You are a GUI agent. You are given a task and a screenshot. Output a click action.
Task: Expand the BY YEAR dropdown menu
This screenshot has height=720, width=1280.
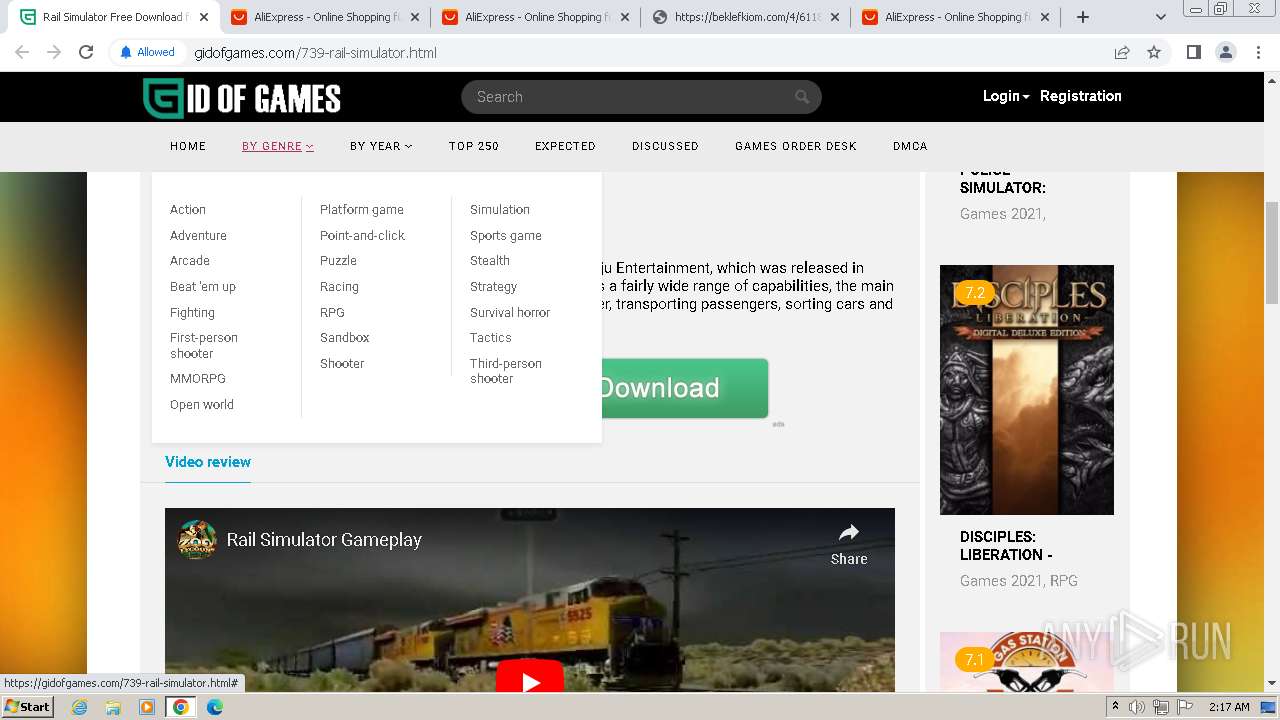coord(381,146)
